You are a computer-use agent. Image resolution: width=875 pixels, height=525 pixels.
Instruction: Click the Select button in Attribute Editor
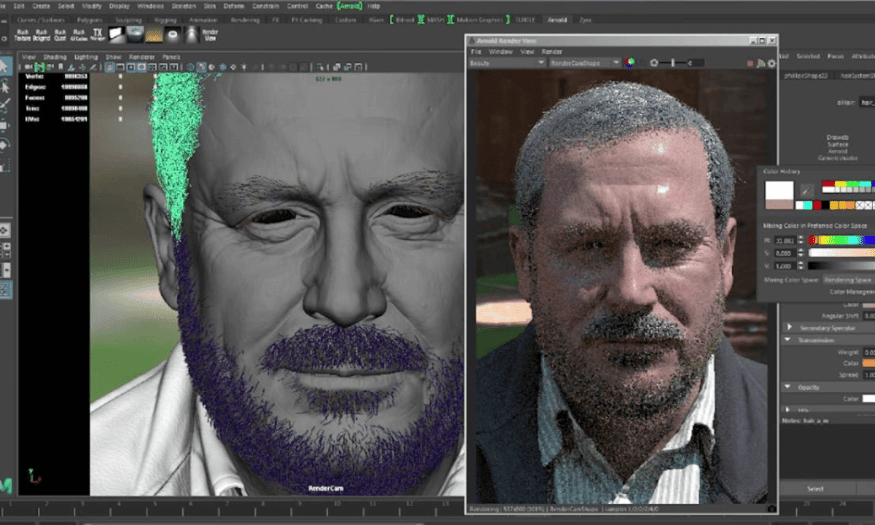pos(815,489)
